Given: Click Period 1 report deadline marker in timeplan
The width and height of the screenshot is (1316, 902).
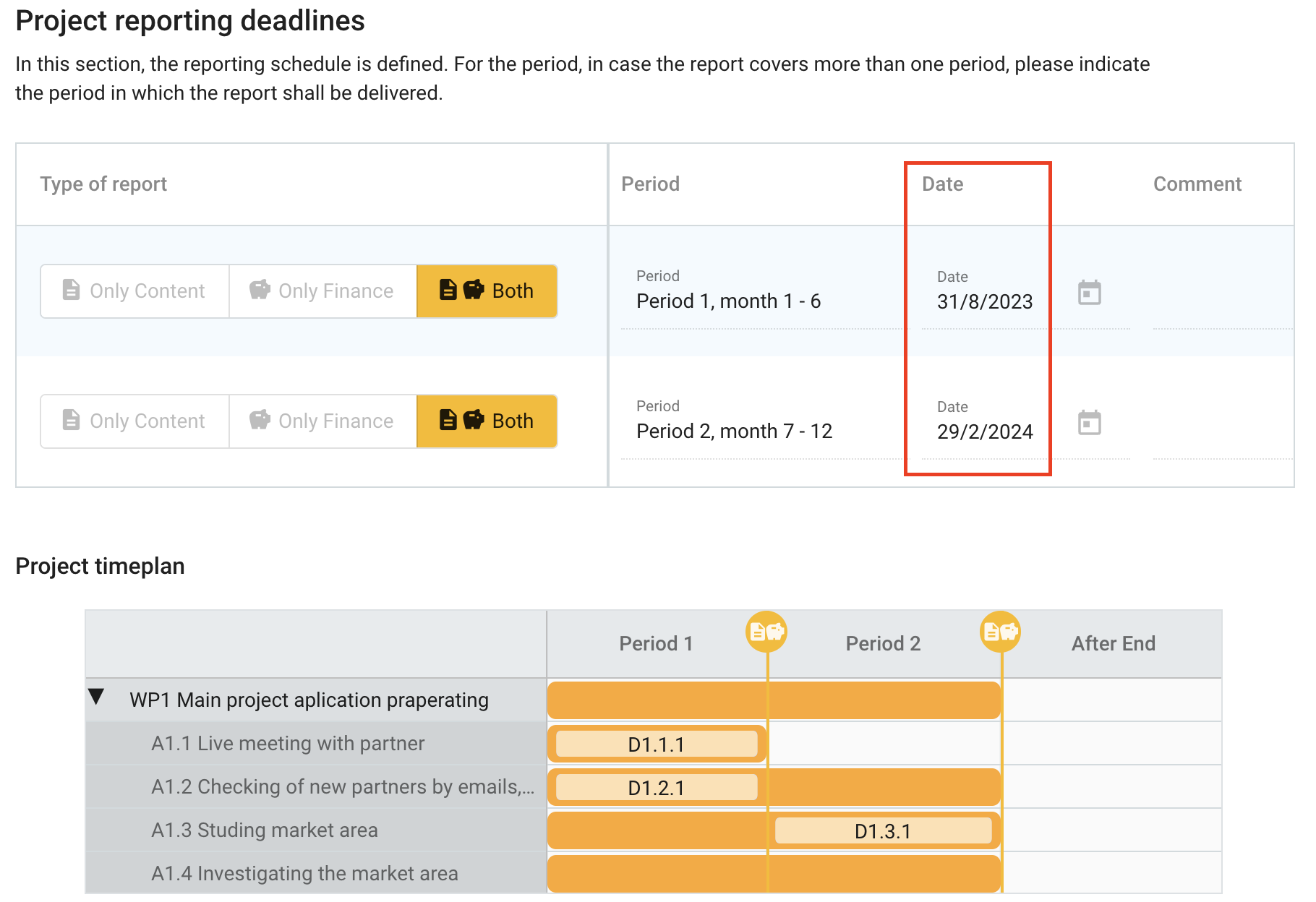Looking at the screenshot, I should [x=766, y=632].
